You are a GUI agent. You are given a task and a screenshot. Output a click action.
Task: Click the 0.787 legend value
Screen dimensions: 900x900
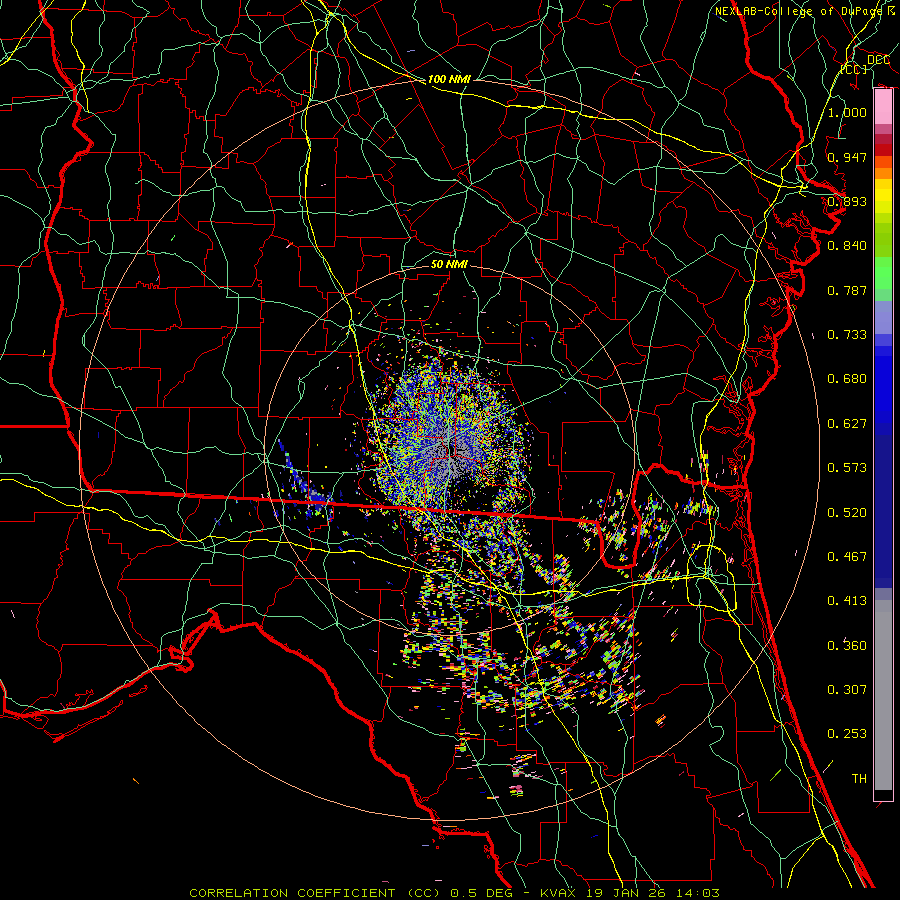[847, 290]
